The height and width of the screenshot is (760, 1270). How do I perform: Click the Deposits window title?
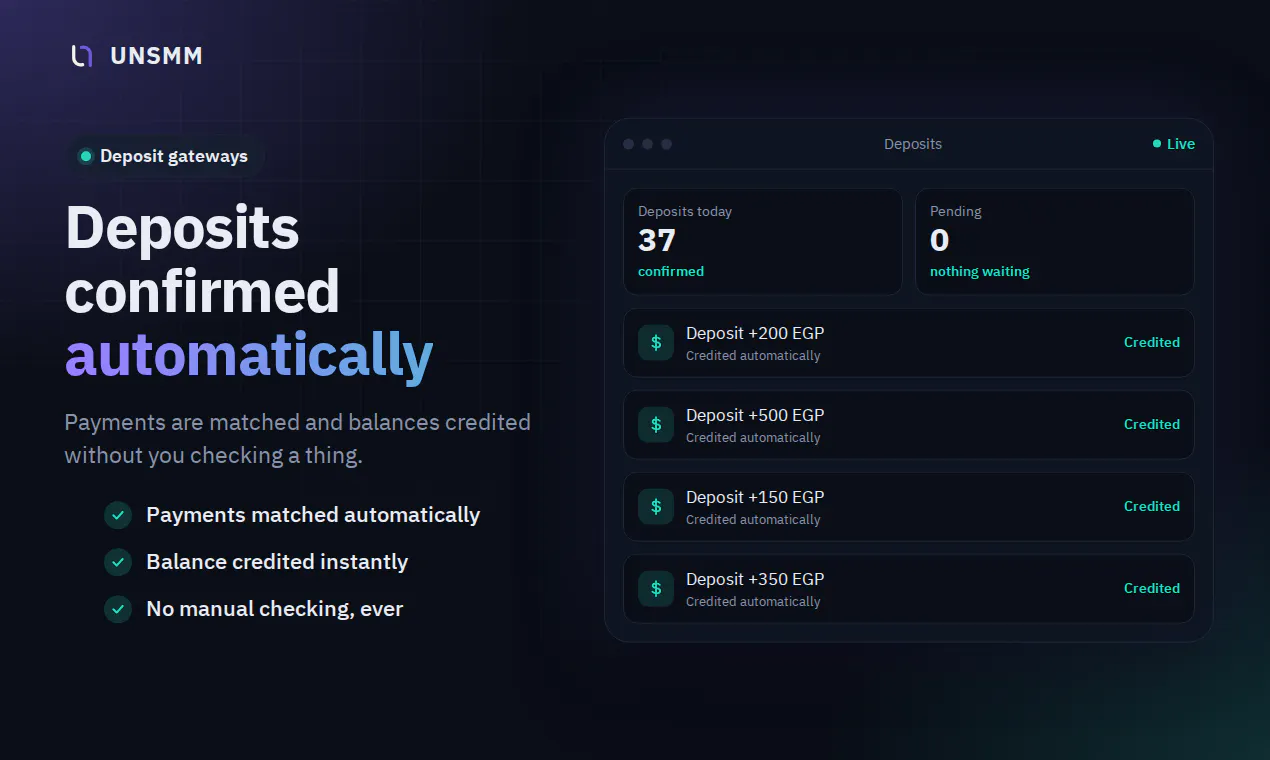point(913,144)
